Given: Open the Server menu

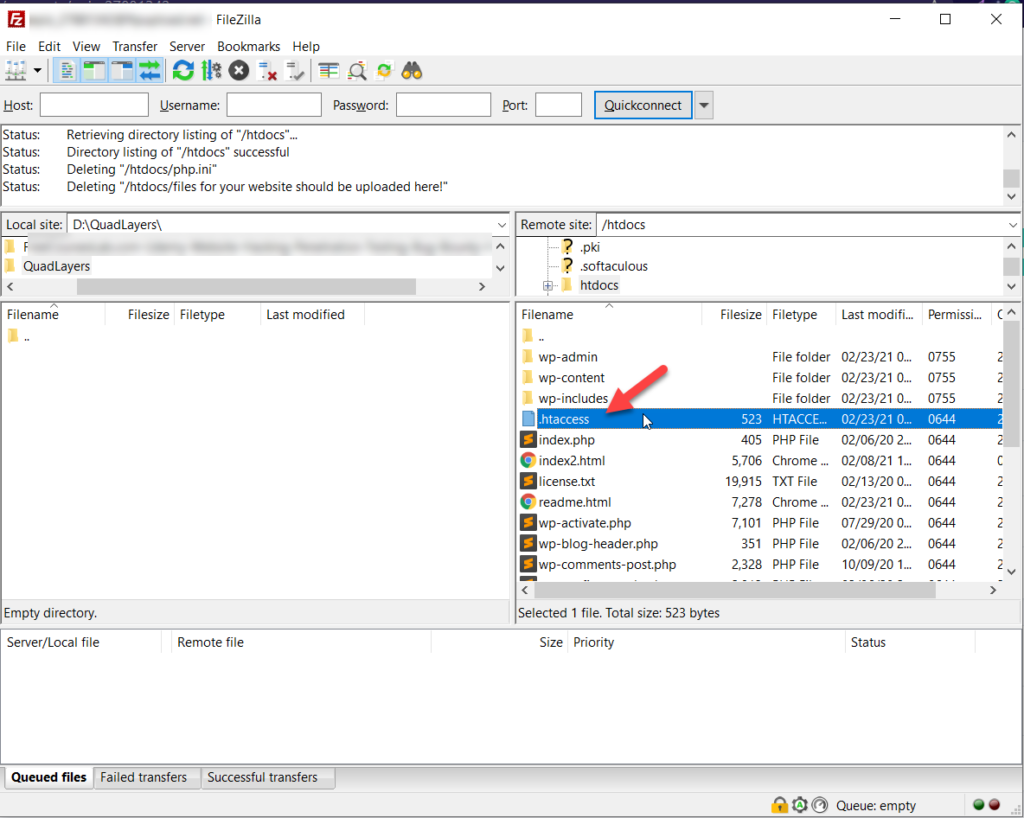Looking at the screenshot, I should point(187,46).
